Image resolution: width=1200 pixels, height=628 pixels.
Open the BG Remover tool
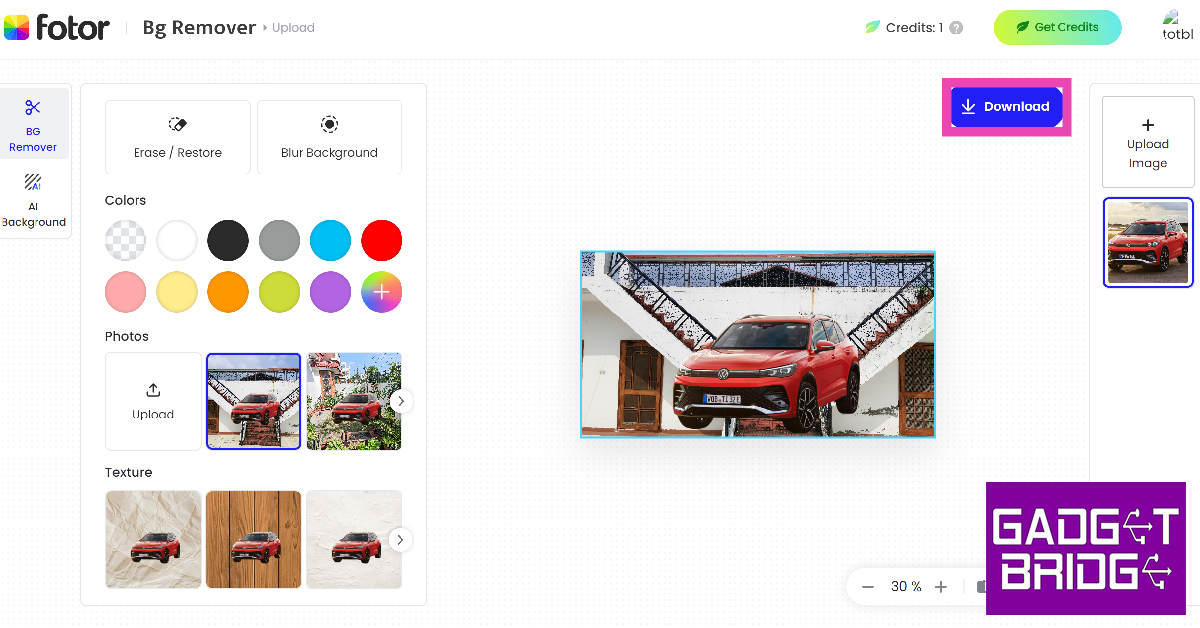coord(33,125)
